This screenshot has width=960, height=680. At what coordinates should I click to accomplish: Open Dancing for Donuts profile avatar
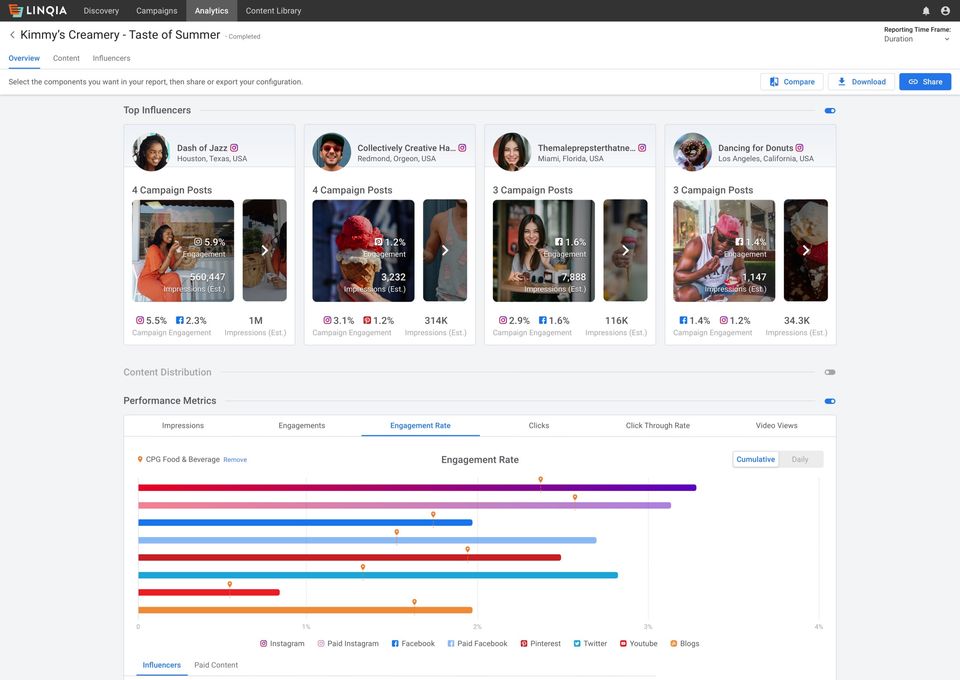[x=692, y=152]
